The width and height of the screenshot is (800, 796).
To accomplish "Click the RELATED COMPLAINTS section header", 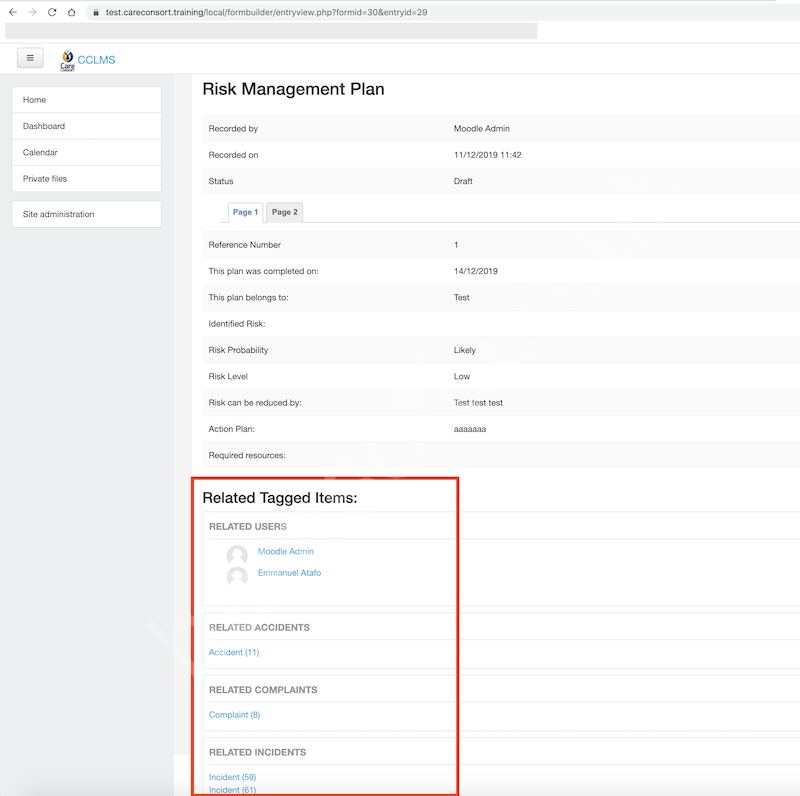I will [x=263, y=689].
